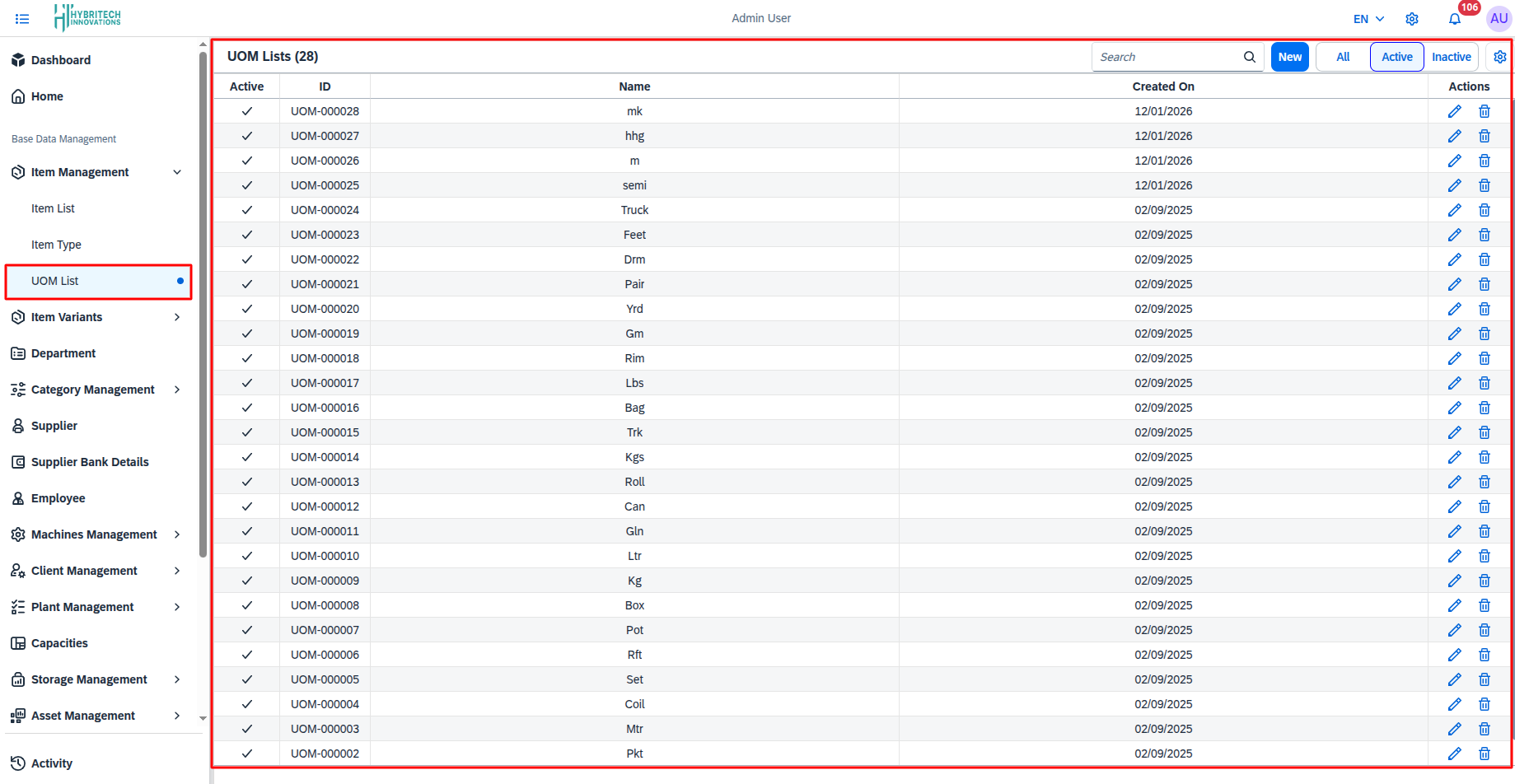Open the Capacities sidebar icon

(18, 643)
